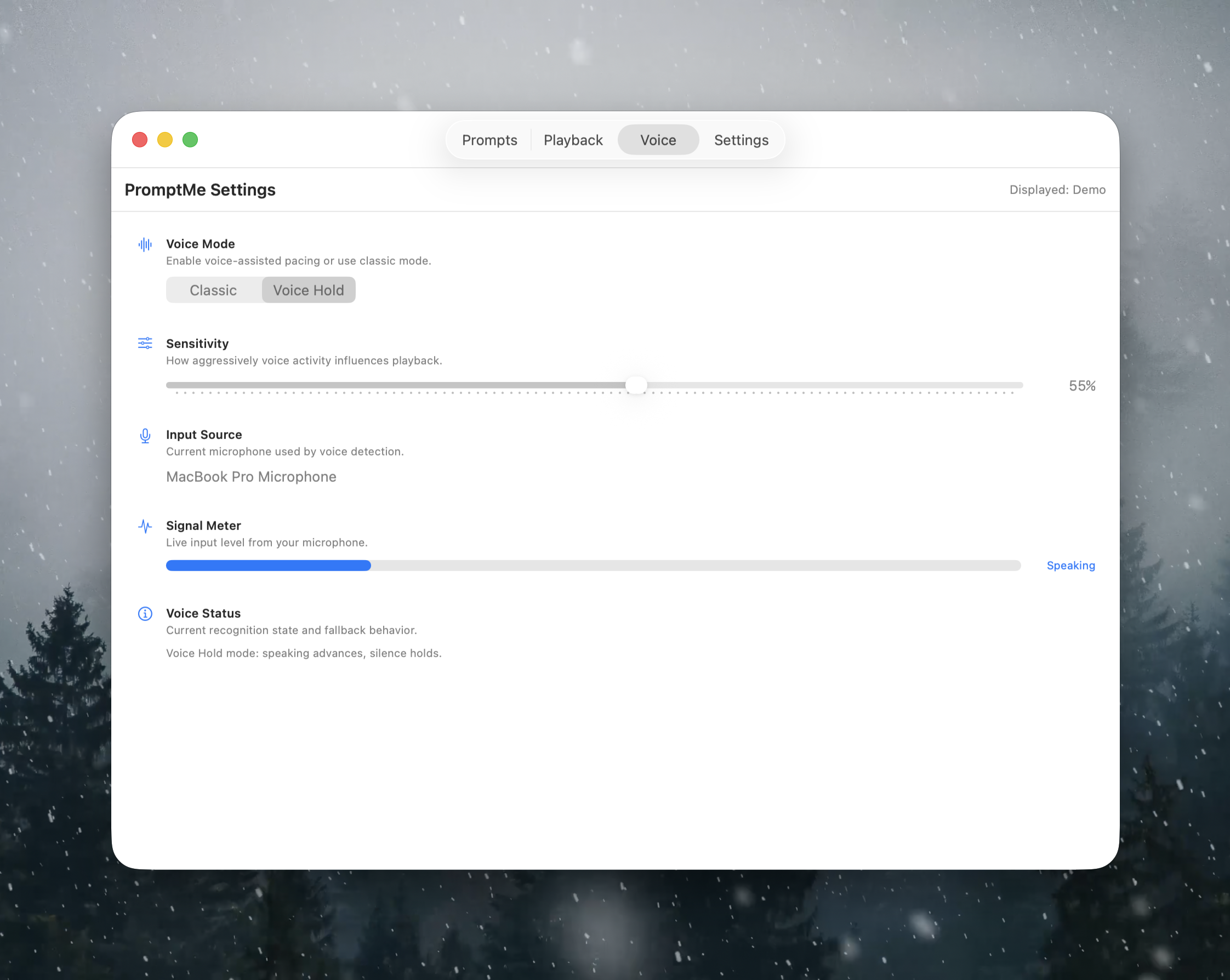Click the 55% sensitivity value
Screen dimensions: 1230x980
tap(1081, 386)
